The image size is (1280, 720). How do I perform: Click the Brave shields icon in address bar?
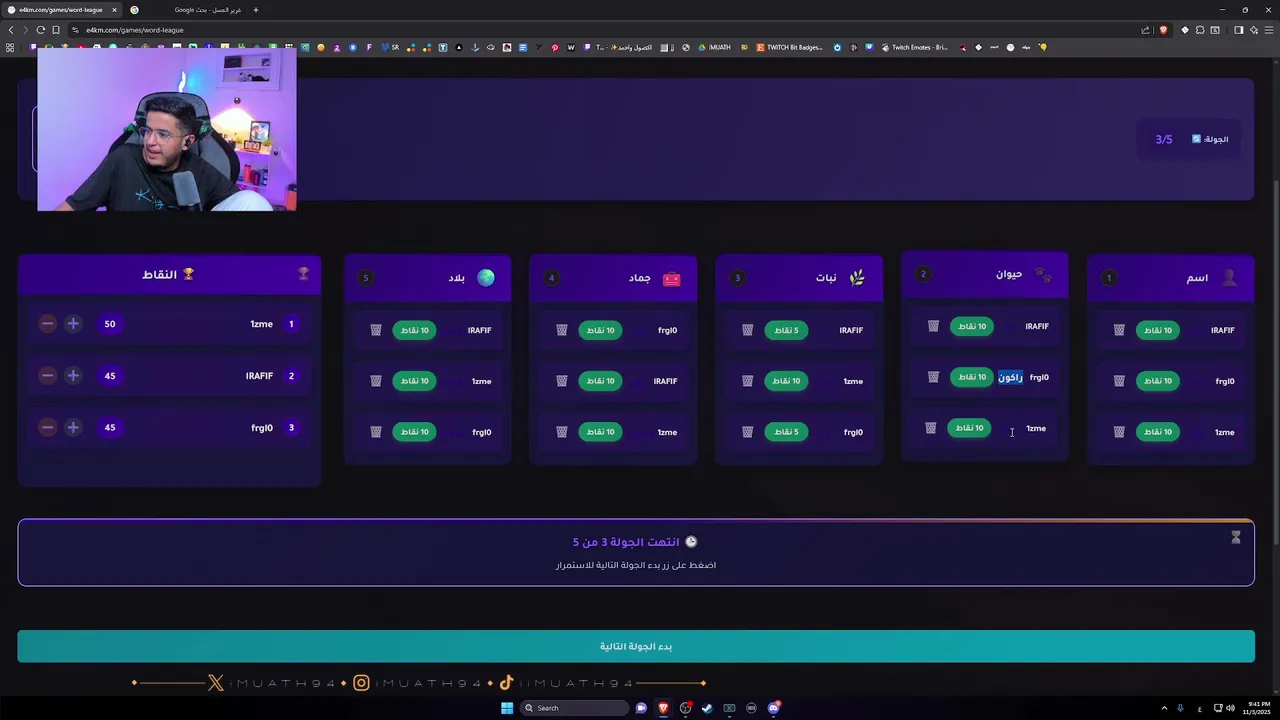pyautogui.click(x=1163, y=30)
